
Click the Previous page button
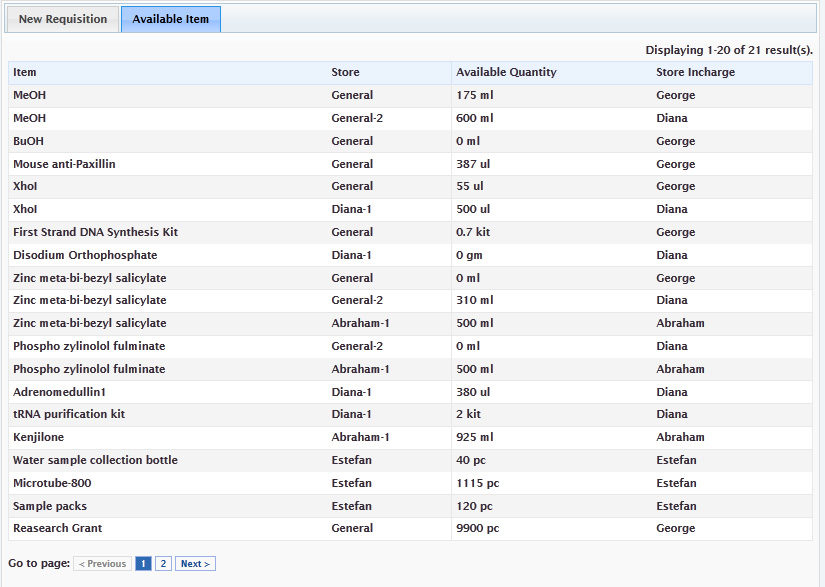[103, 564]
